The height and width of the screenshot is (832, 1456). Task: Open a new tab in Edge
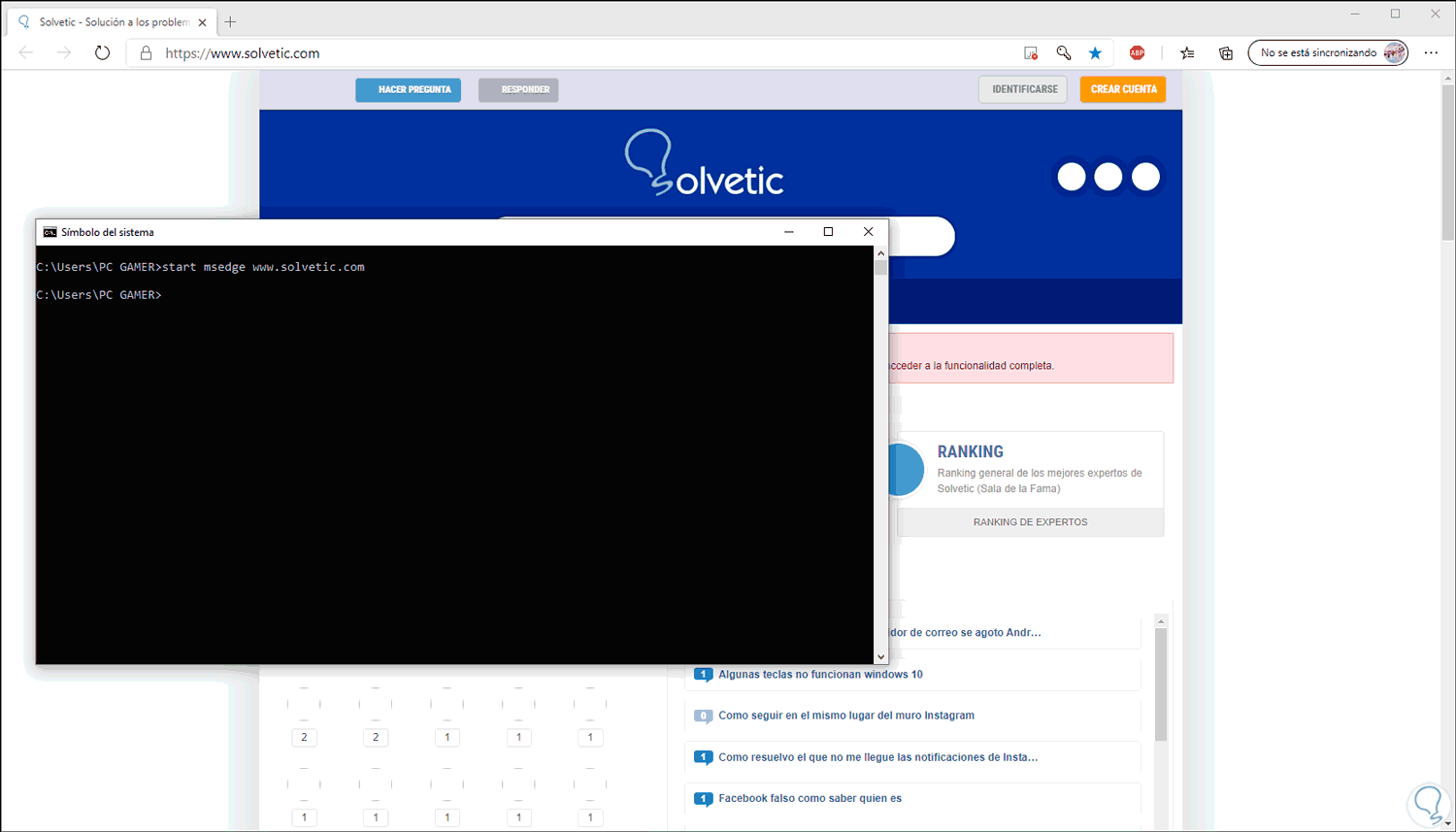(230, 21)
